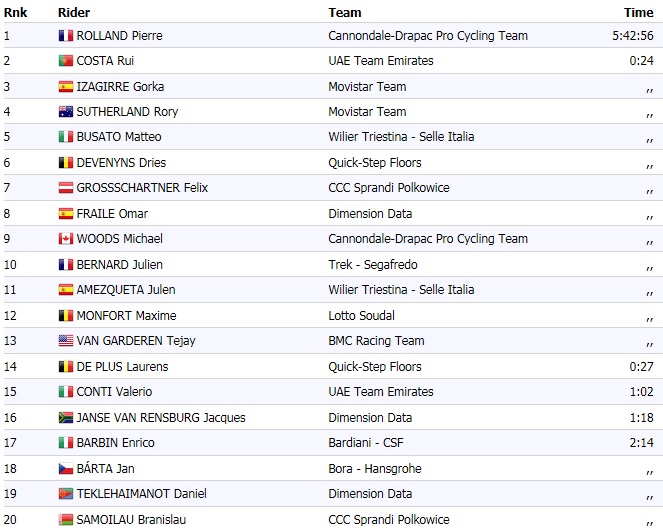Screen dimensions: 663x531
Task: Click the Australian flag beside Sutherland Rory
Action: pyautogui.click(x=66, y=112)
